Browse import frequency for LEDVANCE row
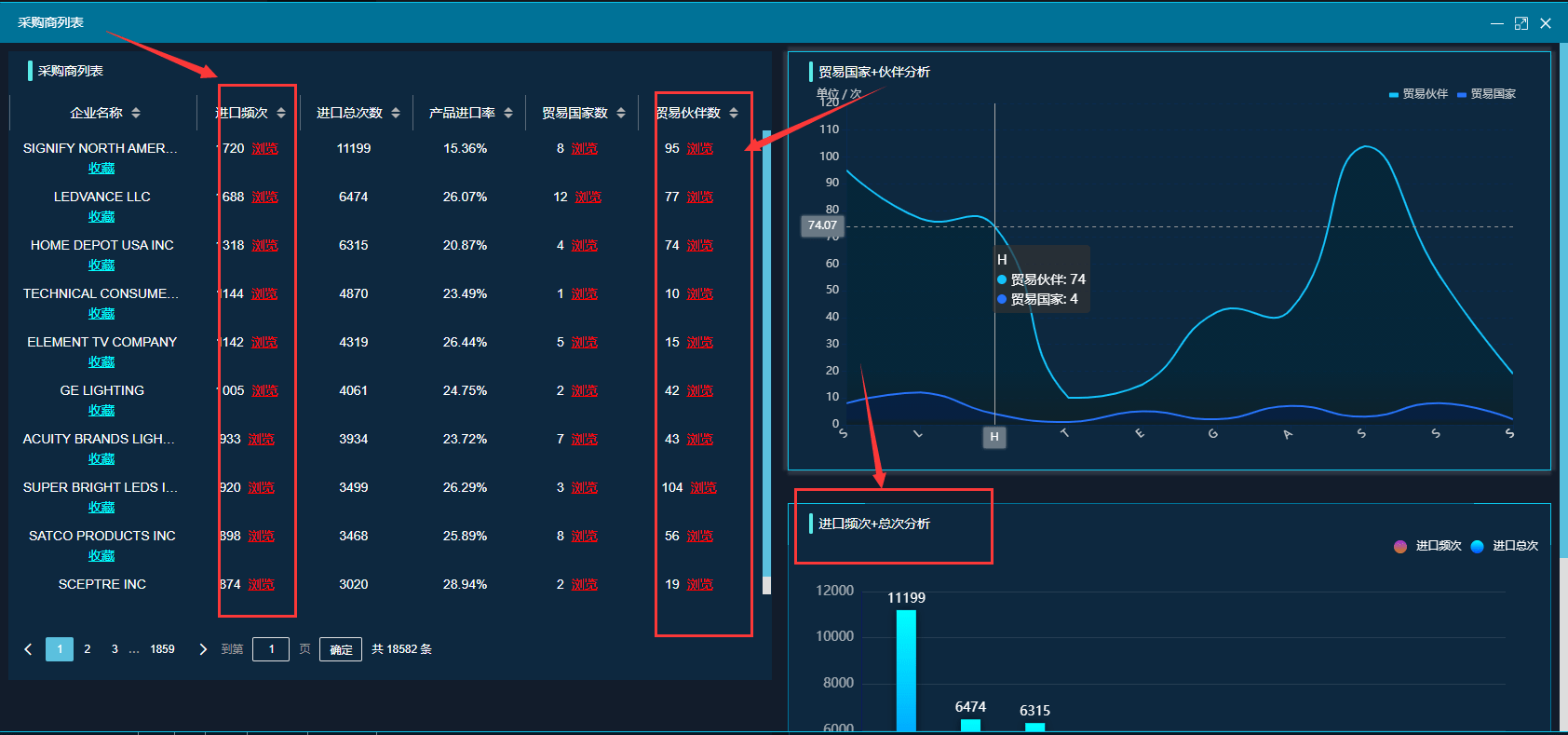Viewport: 1568px width, 735px height. coord(264,197)
